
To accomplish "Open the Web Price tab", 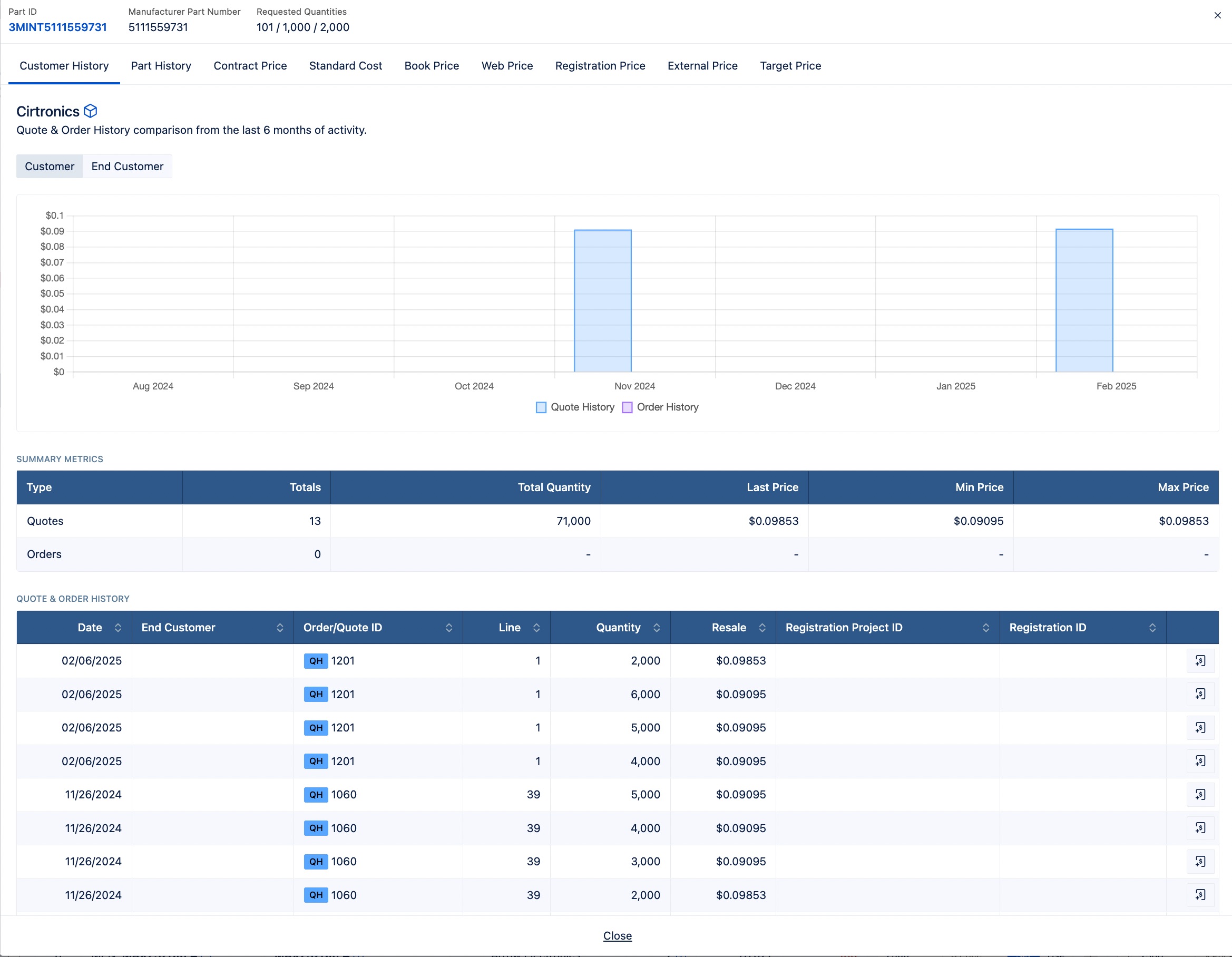I will 507,66.
